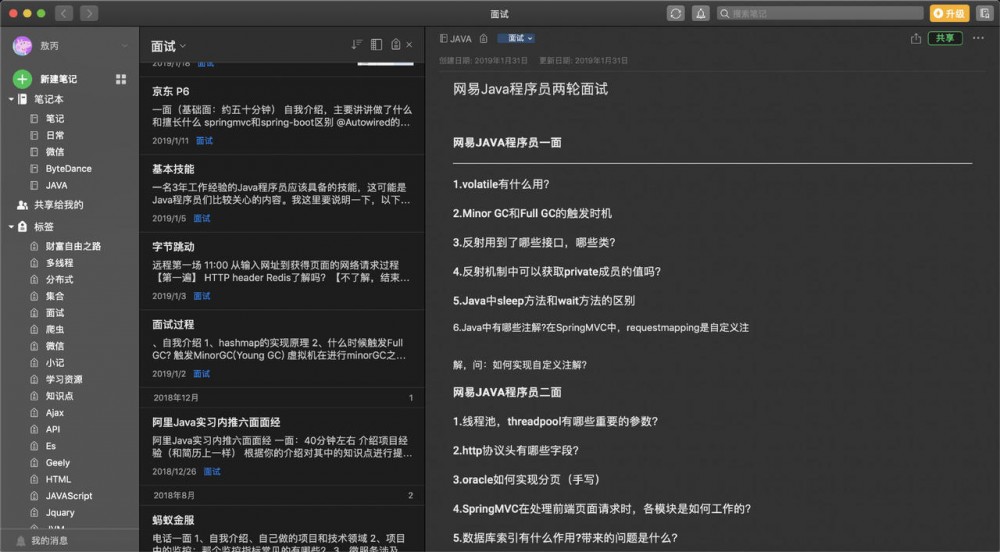Screen dimensions: 1000x552
Task: Click the search notes field
Action: [820, 13]
